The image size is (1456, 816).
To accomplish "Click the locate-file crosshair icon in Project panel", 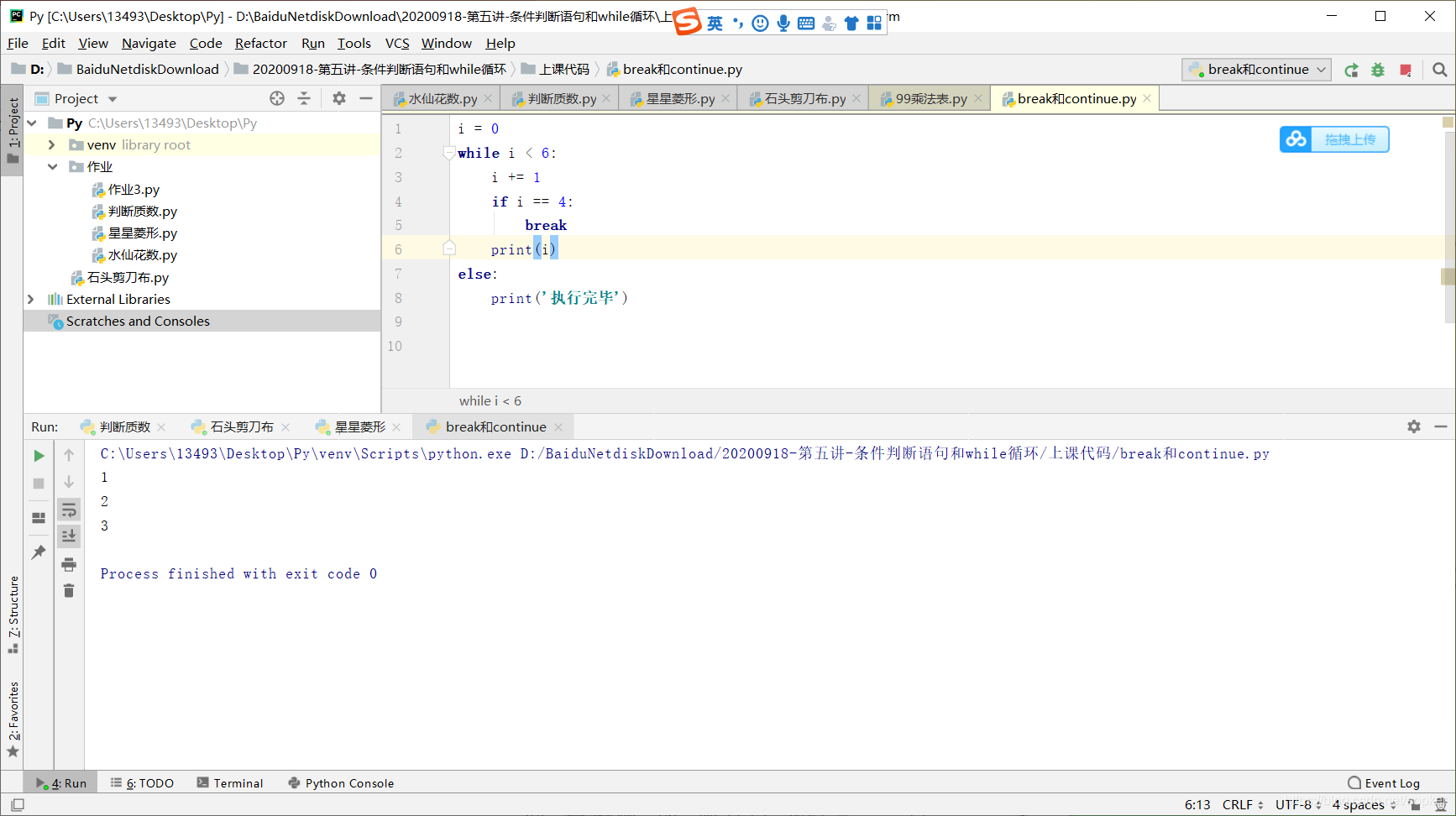I will [277, 99].
